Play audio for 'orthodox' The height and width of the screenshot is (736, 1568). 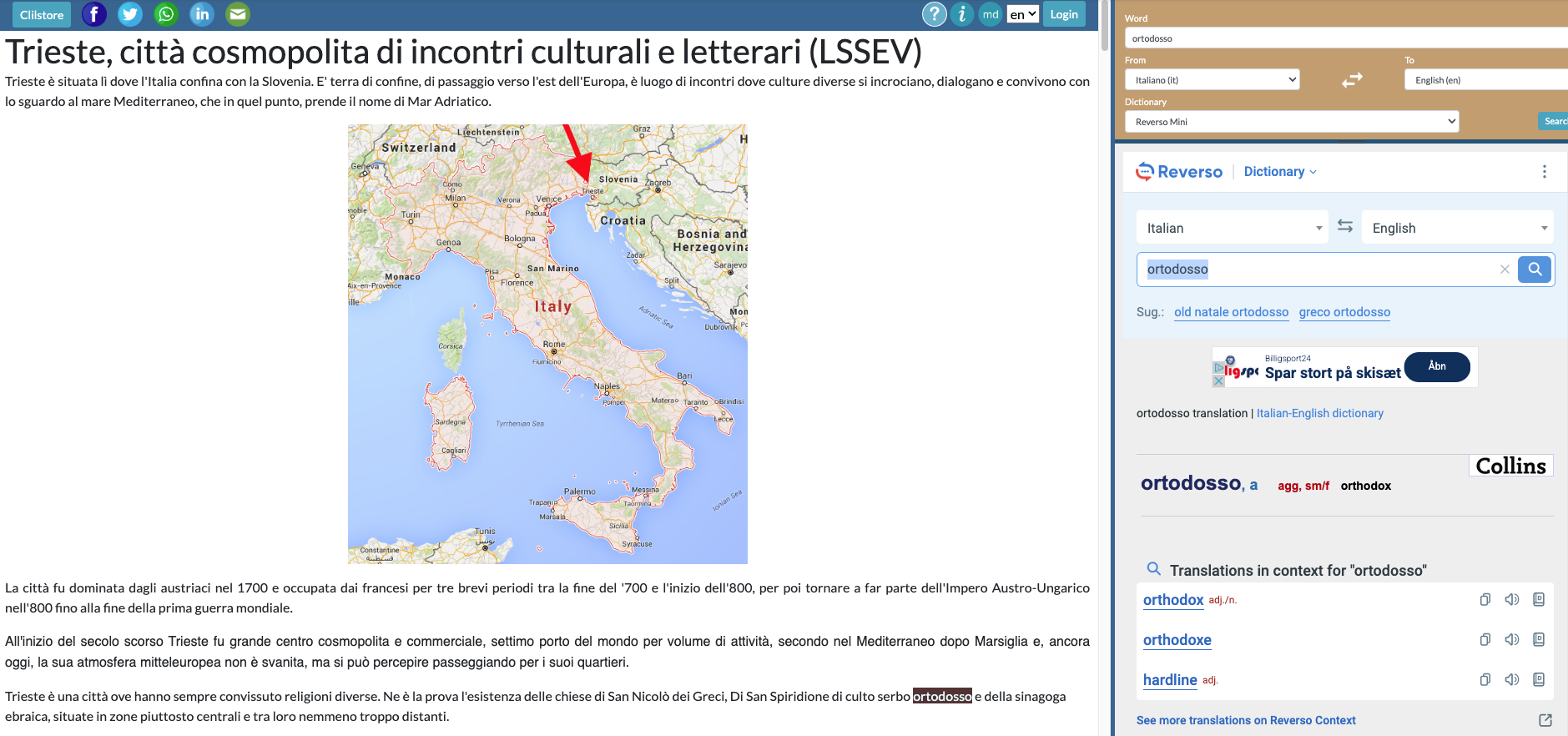point(1512,600)
